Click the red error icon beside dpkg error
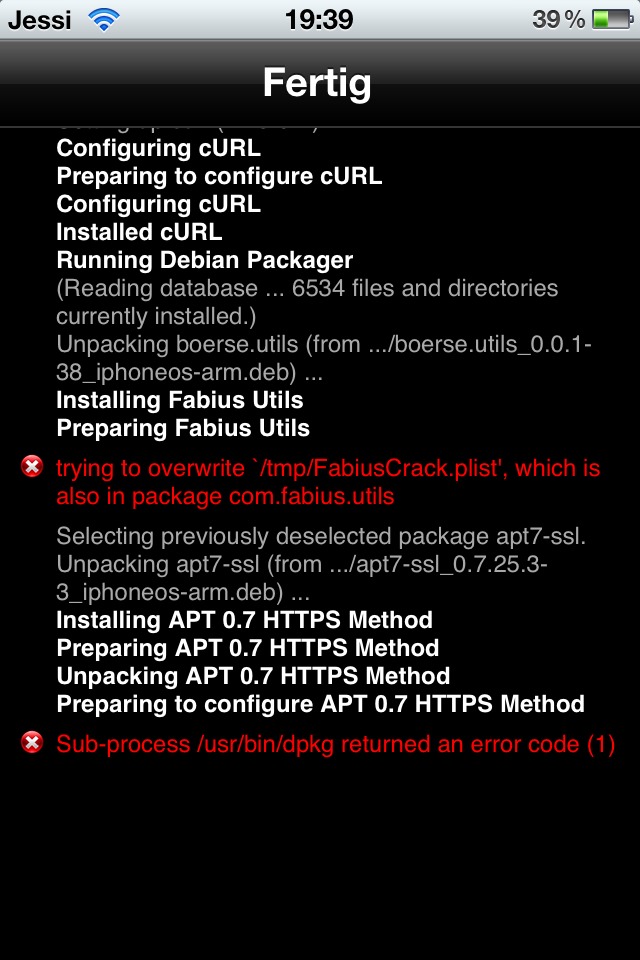 tap(32, 742)
